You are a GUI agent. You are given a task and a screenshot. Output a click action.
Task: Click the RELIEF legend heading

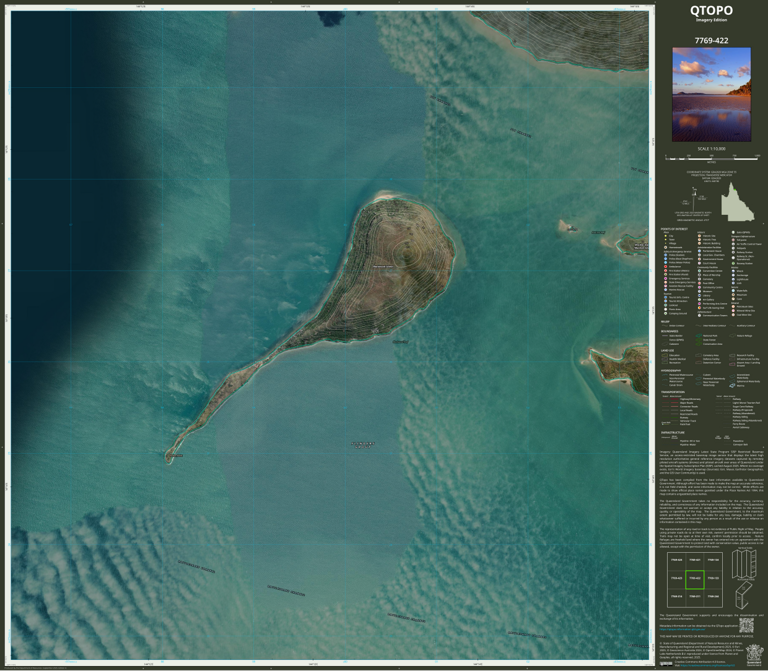click(665, 322)
